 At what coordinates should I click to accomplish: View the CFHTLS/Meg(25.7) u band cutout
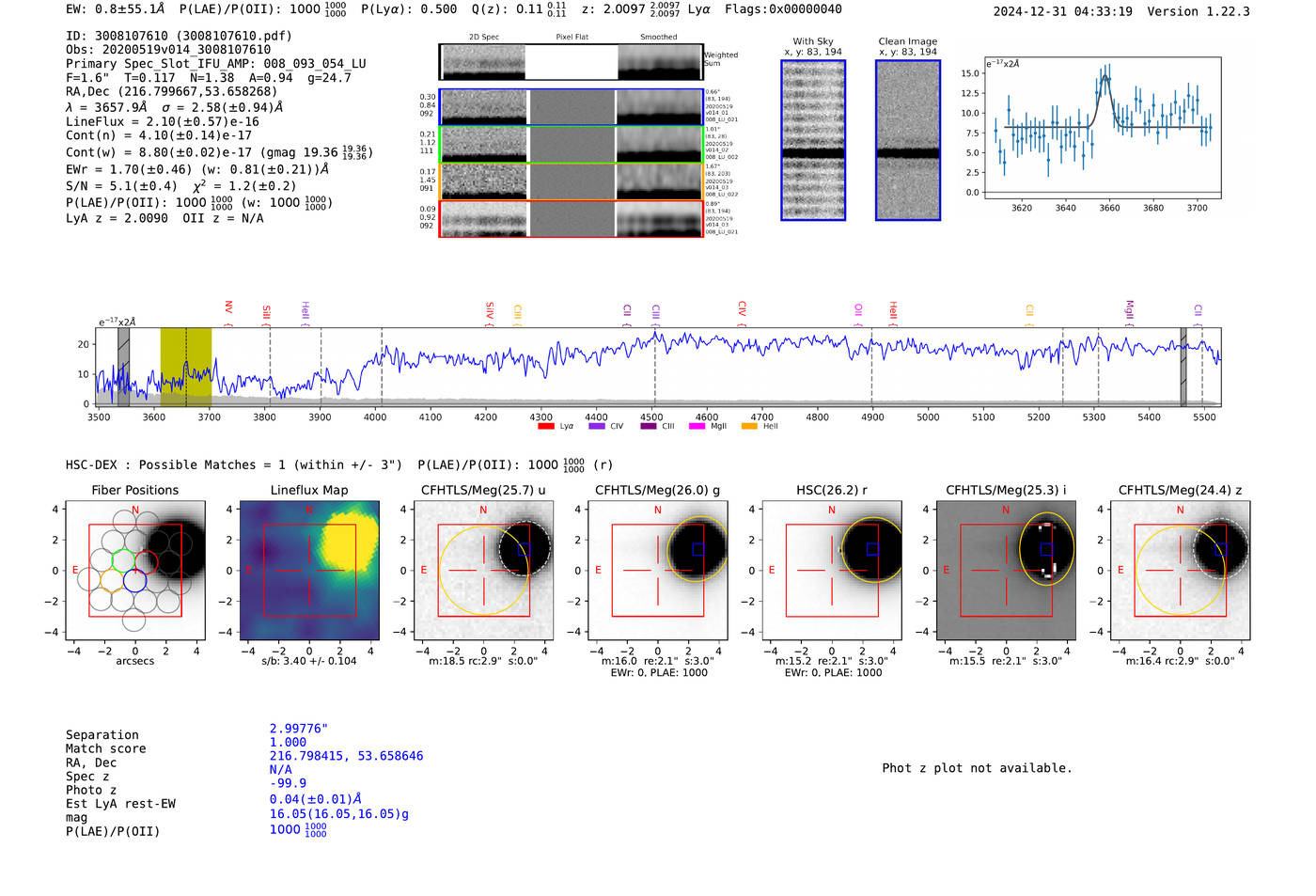483,571
